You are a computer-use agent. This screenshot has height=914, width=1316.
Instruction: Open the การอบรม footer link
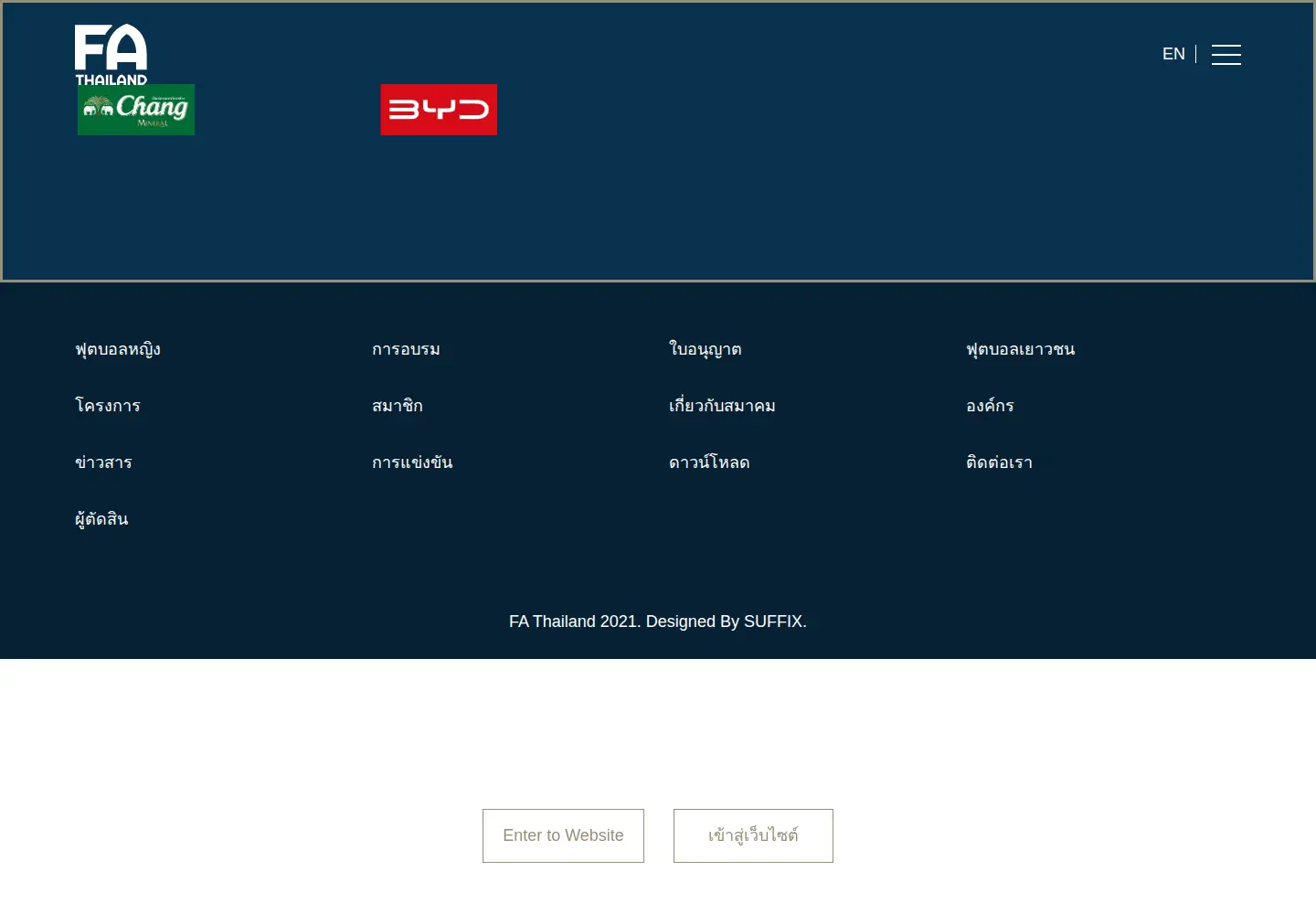[x=406, y=349]
